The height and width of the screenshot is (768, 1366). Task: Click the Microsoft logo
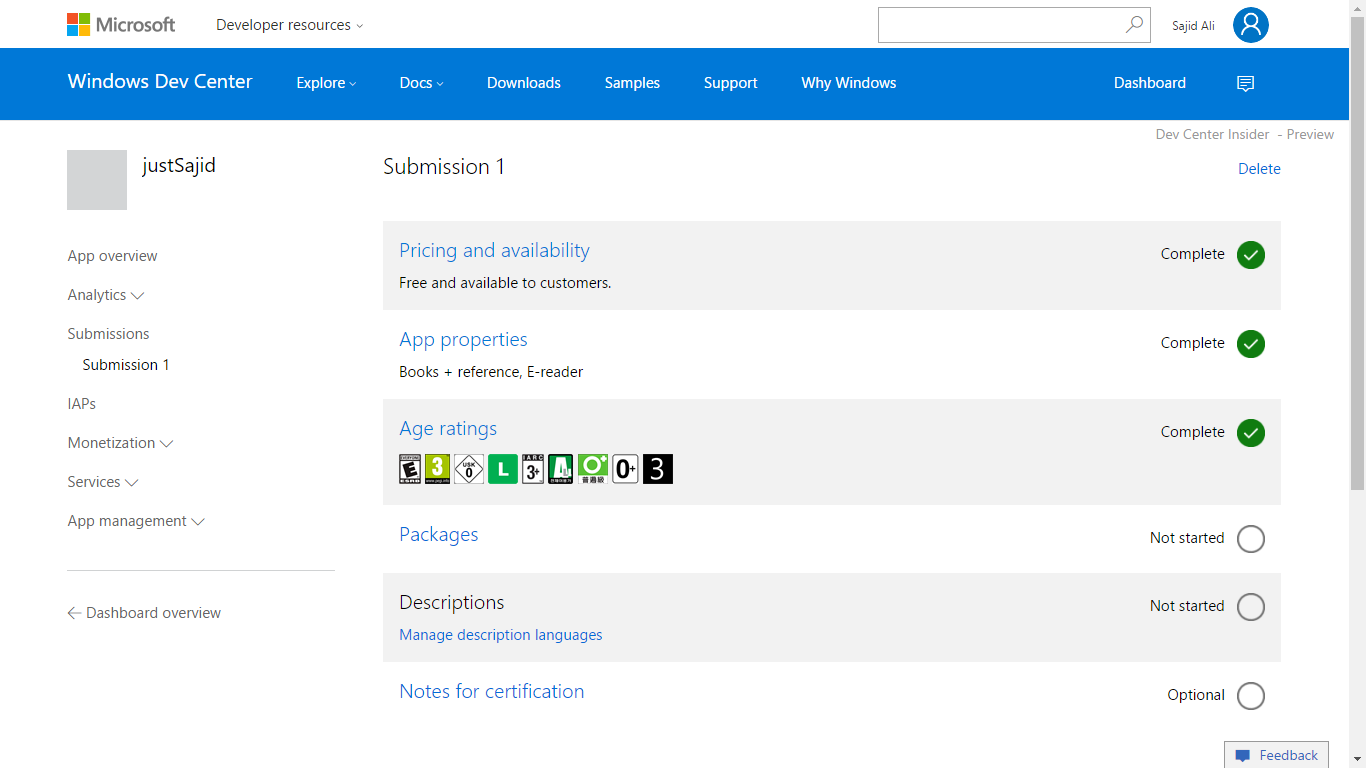pos(121,25)
